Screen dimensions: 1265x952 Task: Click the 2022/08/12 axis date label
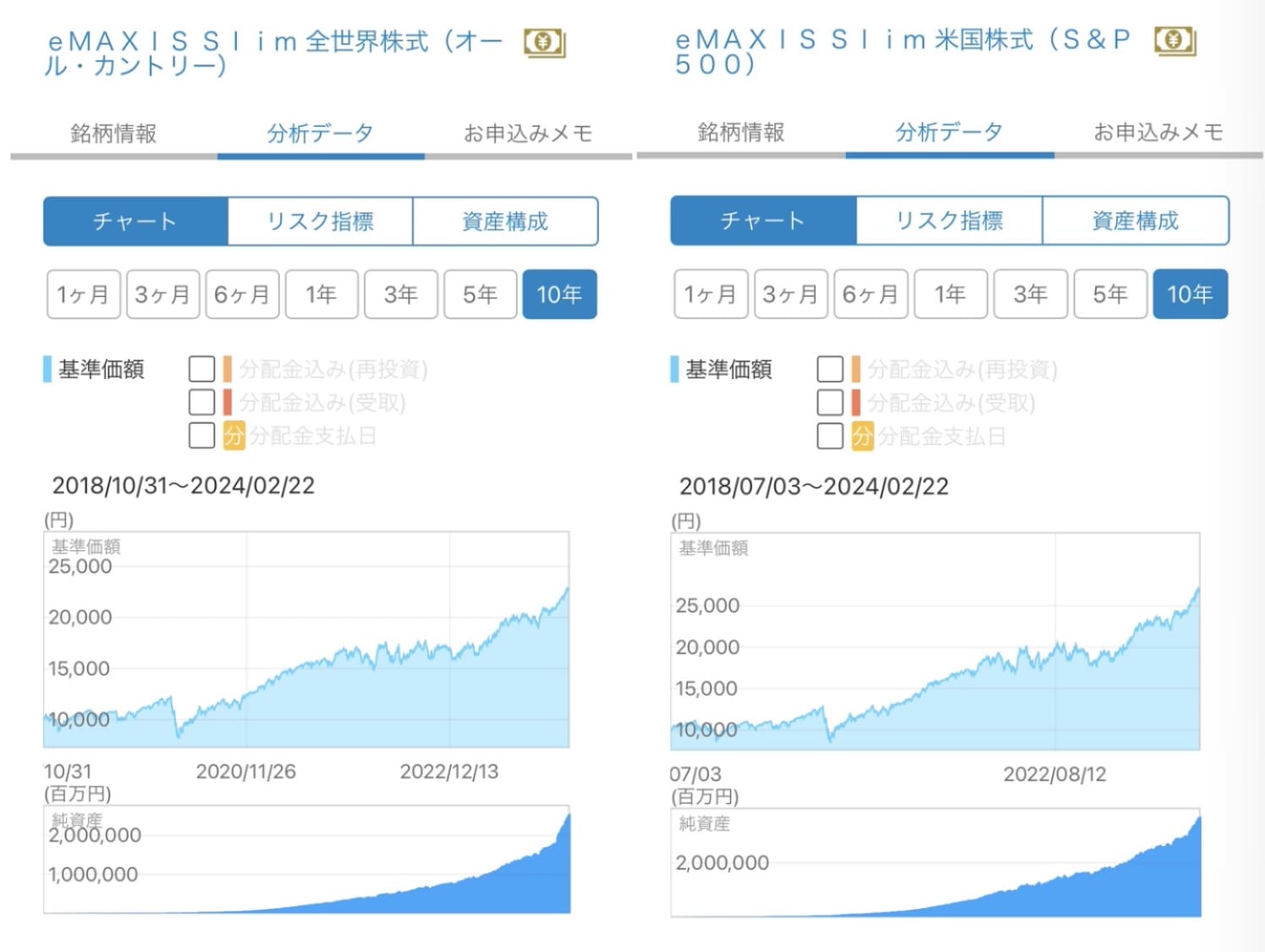click(1055, 774)
